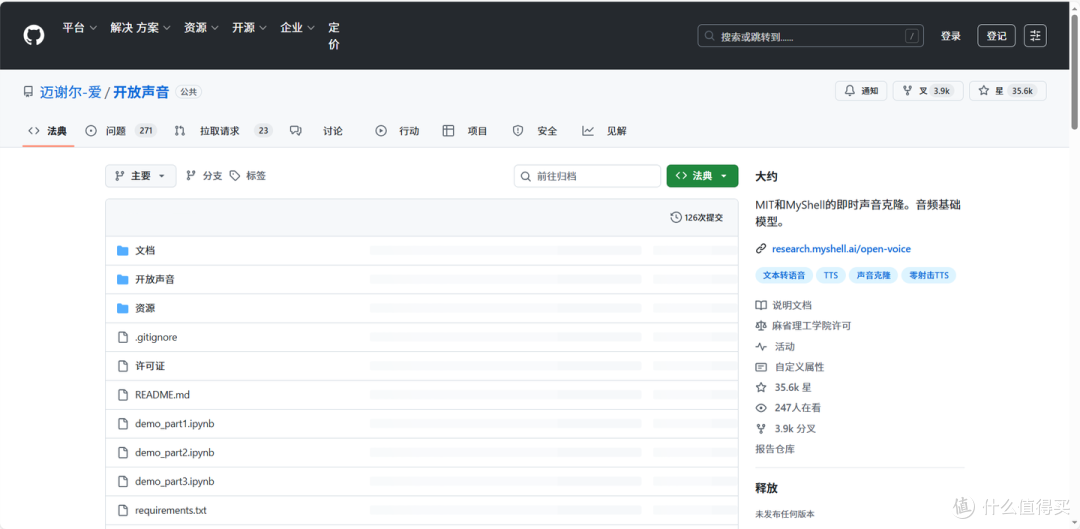This screenshot has height=529, width=1080.
Task: Select the TTS topic tag
Action: [x=831, y=276]
